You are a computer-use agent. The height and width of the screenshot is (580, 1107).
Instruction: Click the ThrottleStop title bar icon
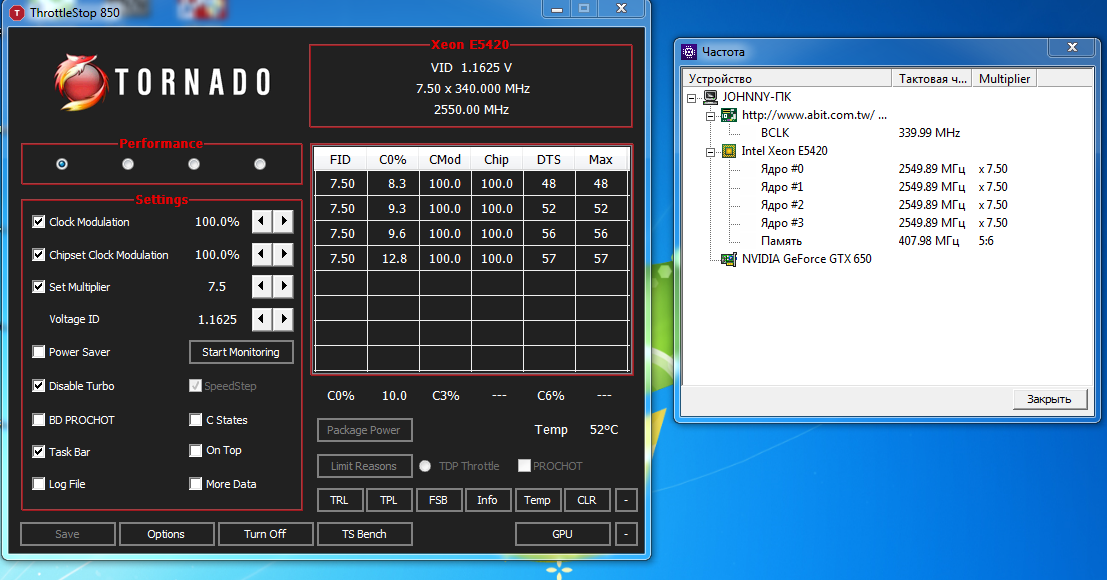(x=16, y=13)
